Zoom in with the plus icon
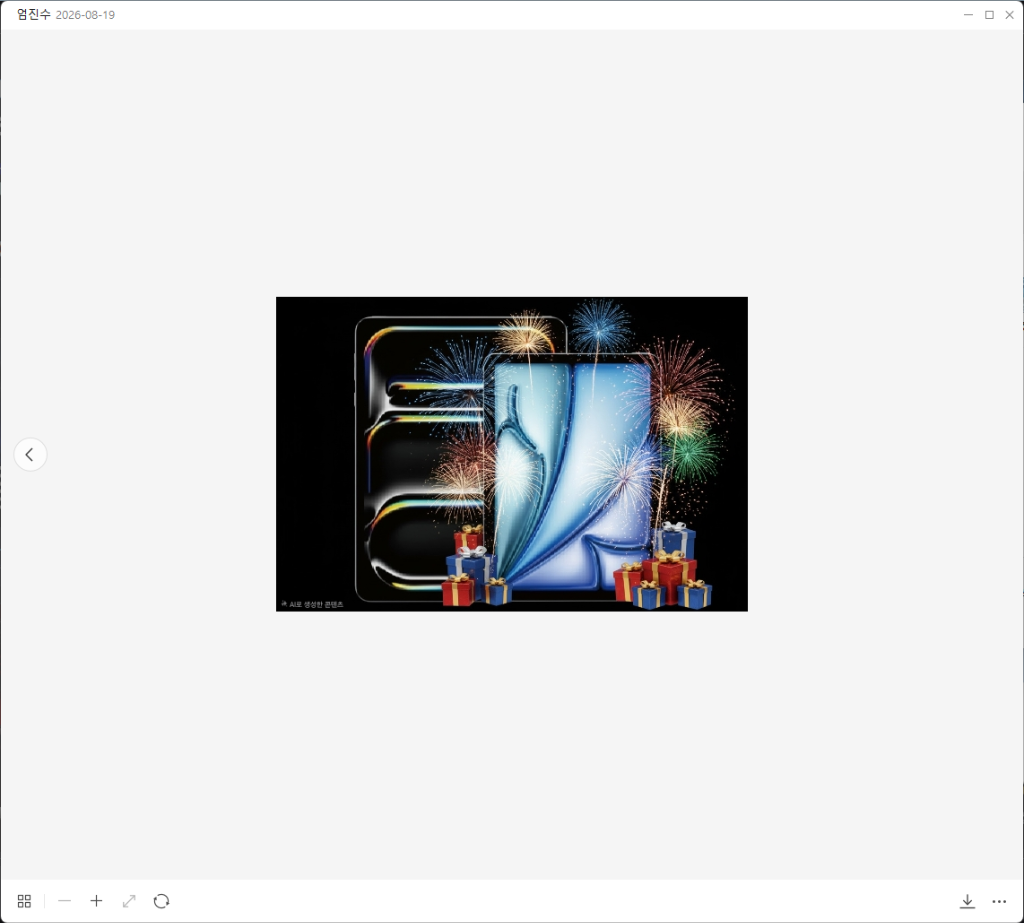The height and width of the screenshot is (923, 1024). click(96, 901)
